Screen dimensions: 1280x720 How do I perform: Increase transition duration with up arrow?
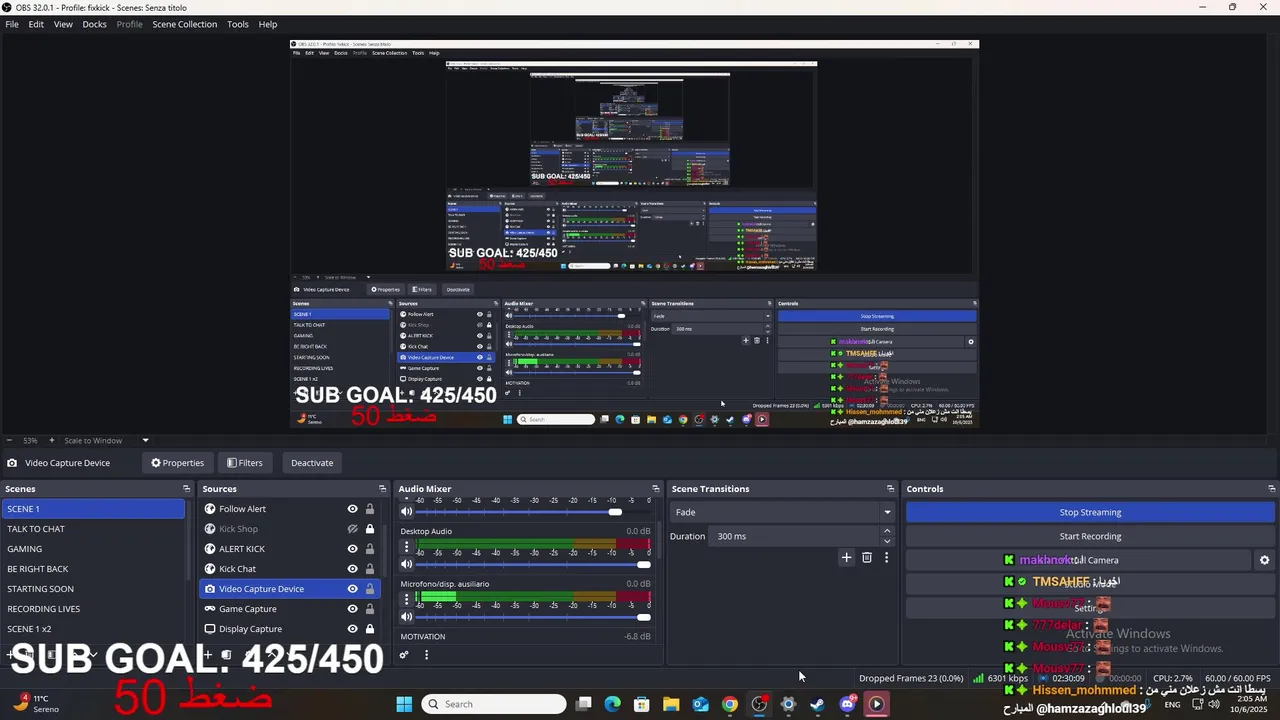point(887,531)
